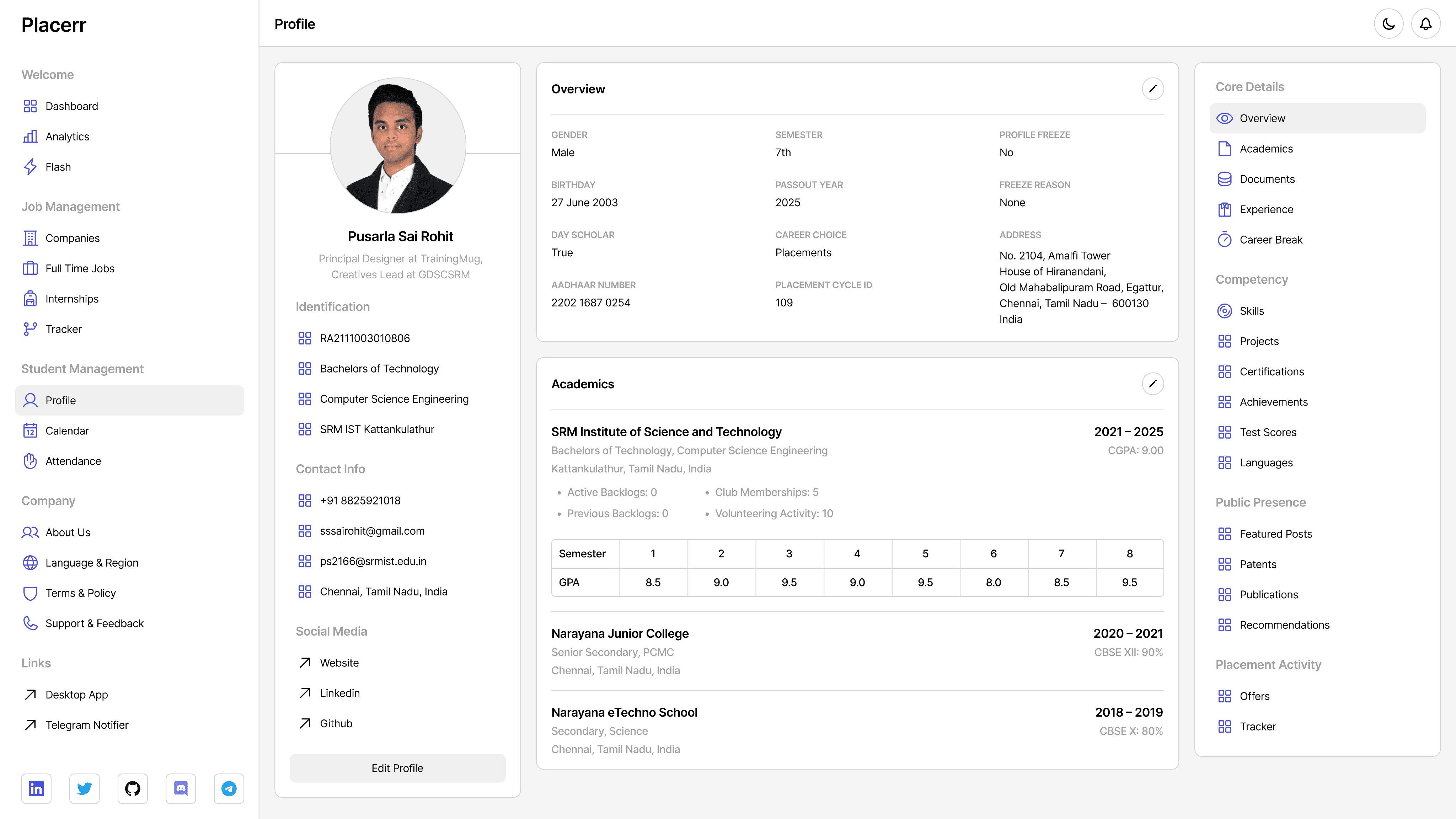Open GitHub icon at sidebar bottom
The width and height of the screenshot is (1456, 819).
click(x=133, y=788)
